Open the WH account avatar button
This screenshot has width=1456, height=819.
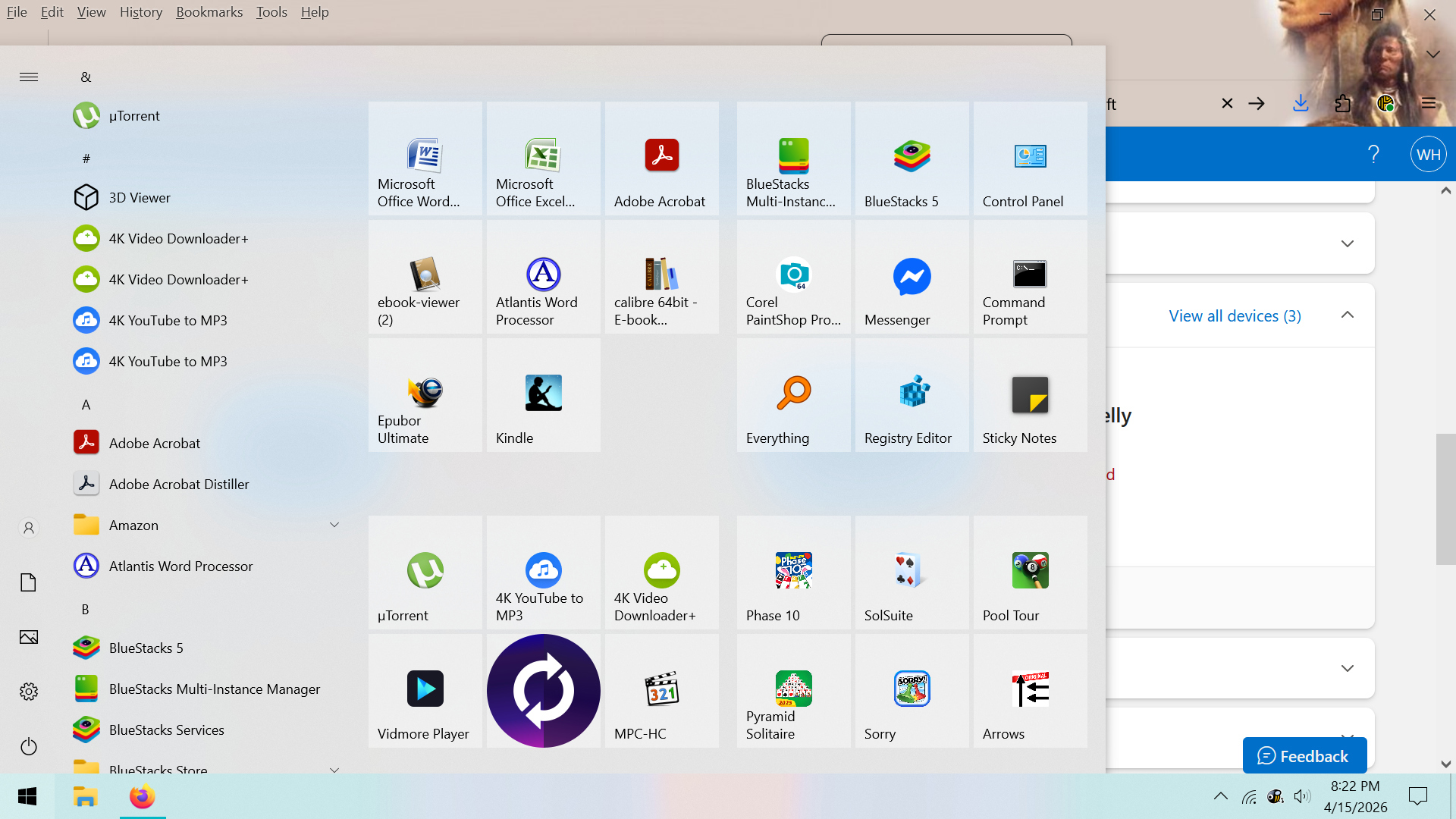(1429, 155)
